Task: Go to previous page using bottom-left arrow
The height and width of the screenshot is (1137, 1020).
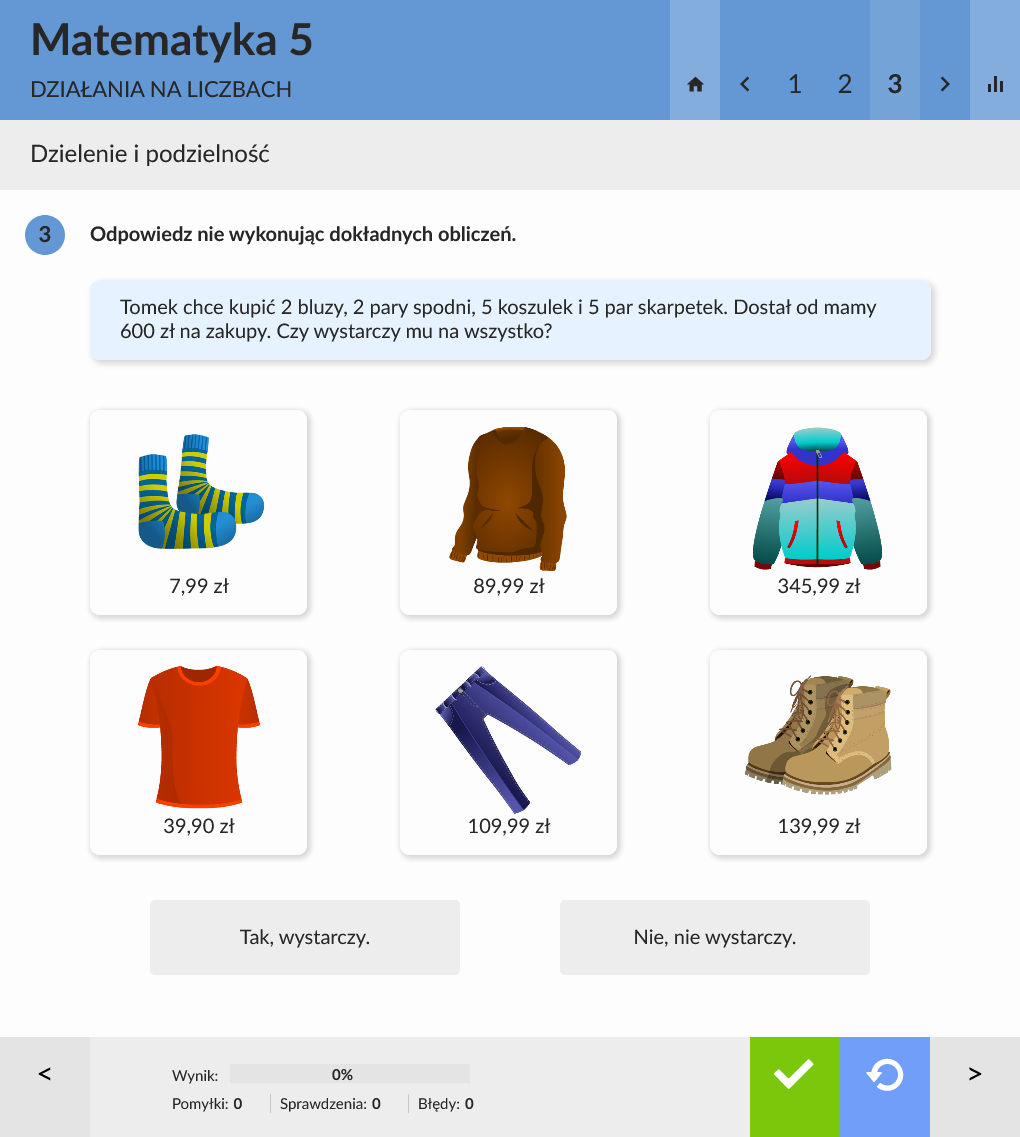Action: coord(45,1074)
